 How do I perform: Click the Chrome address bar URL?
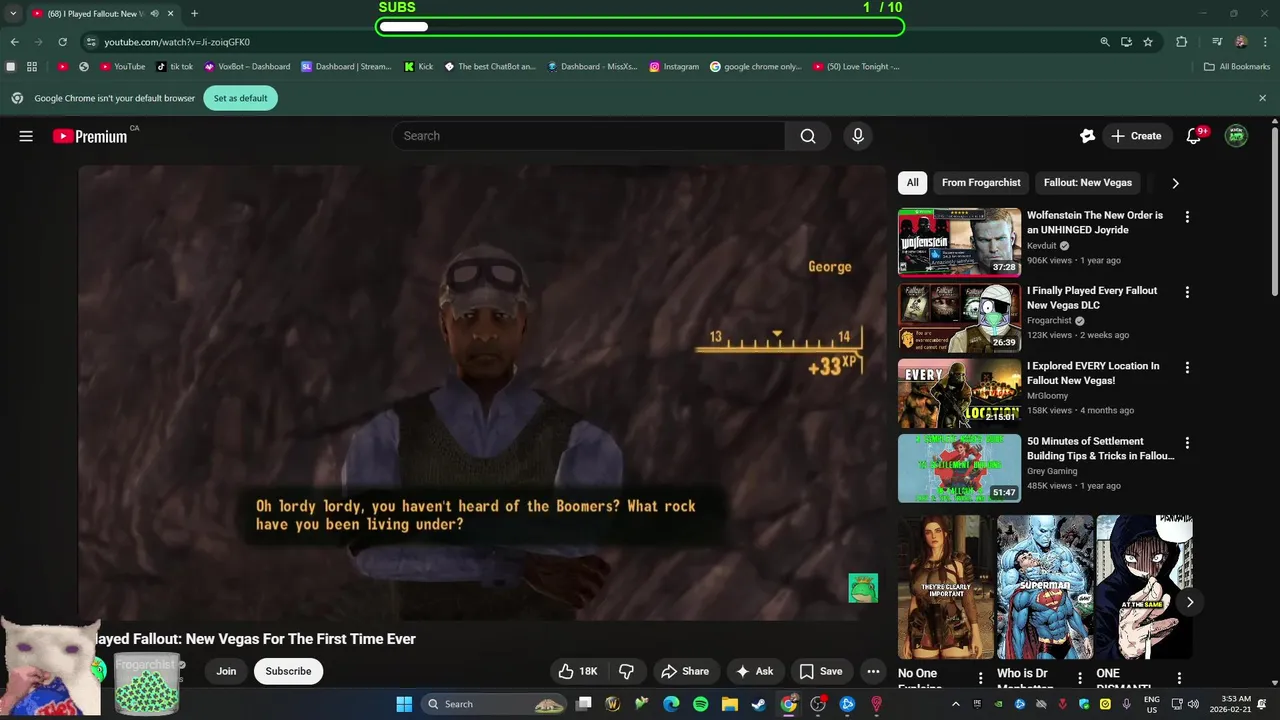tap(177, 42)
